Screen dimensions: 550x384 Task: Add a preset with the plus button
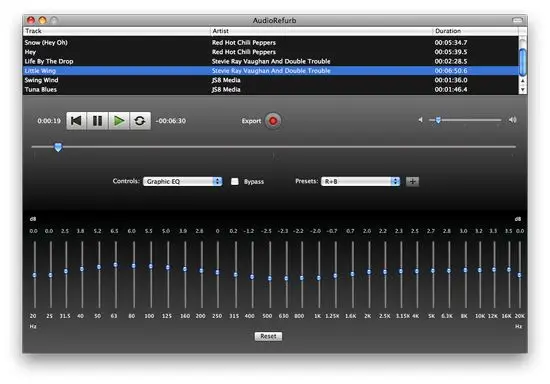[412, 181]
